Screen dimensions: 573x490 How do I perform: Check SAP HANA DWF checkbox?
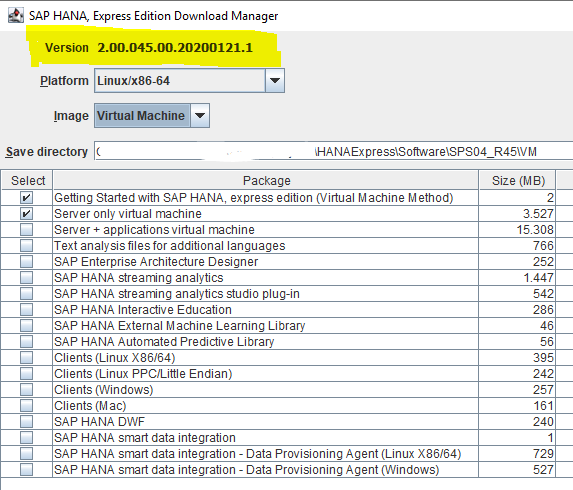click(26, 422)
